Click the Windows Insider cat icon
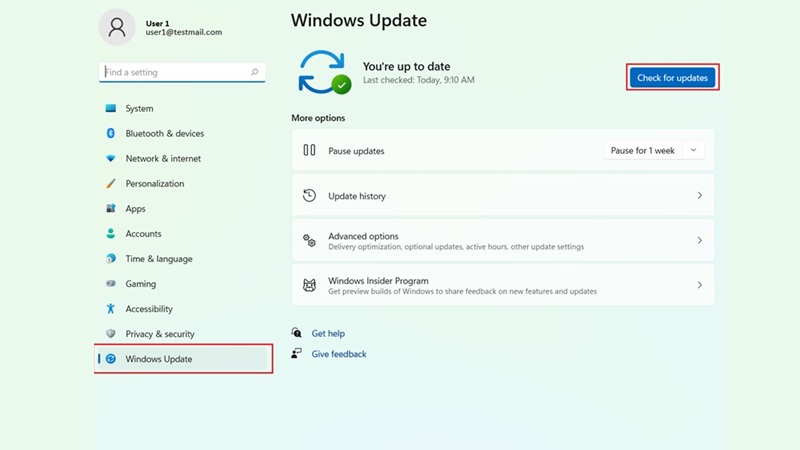This screenshot has width=800, height=450. point(309,285)
